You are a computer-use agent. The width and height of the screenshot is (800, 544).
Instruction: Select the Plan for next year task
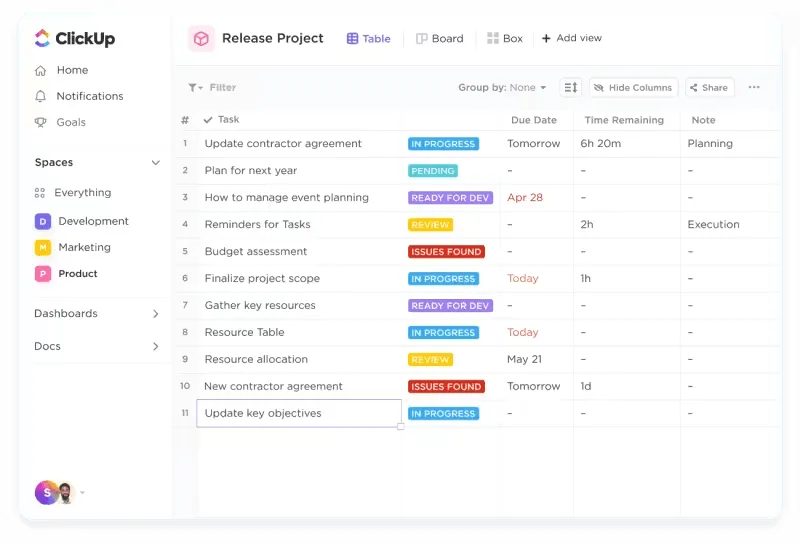click(x=251, y=170)
